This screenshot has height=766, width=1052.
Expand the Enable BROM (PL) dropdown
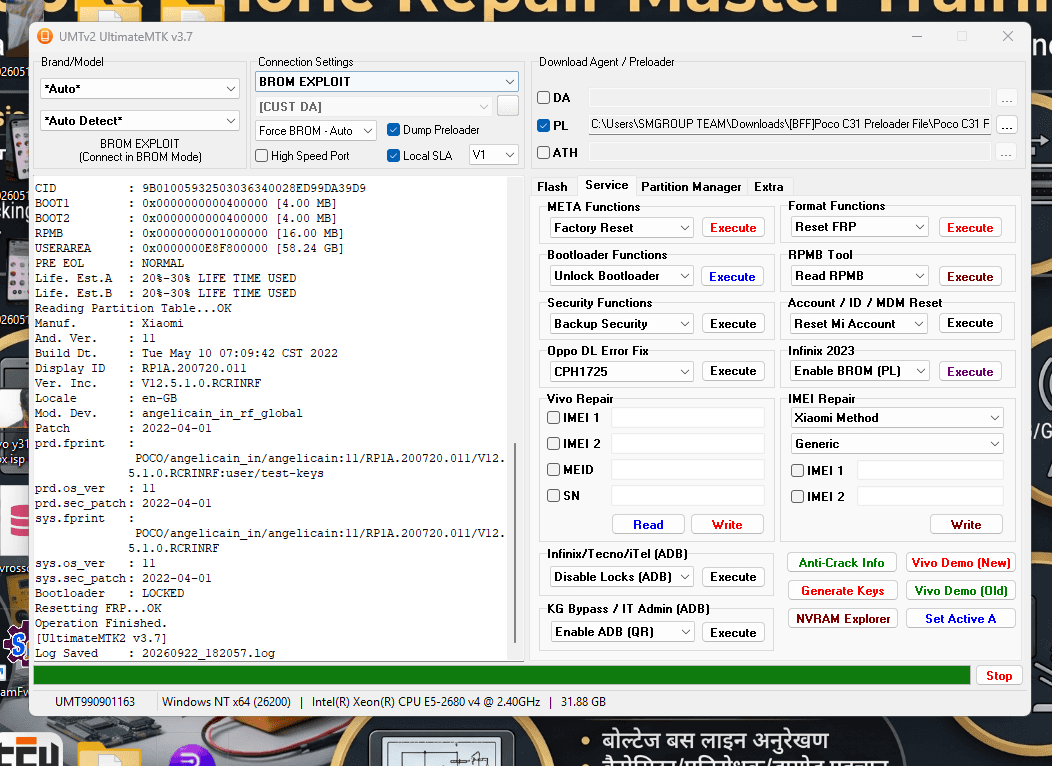click(x=859, y=371)
